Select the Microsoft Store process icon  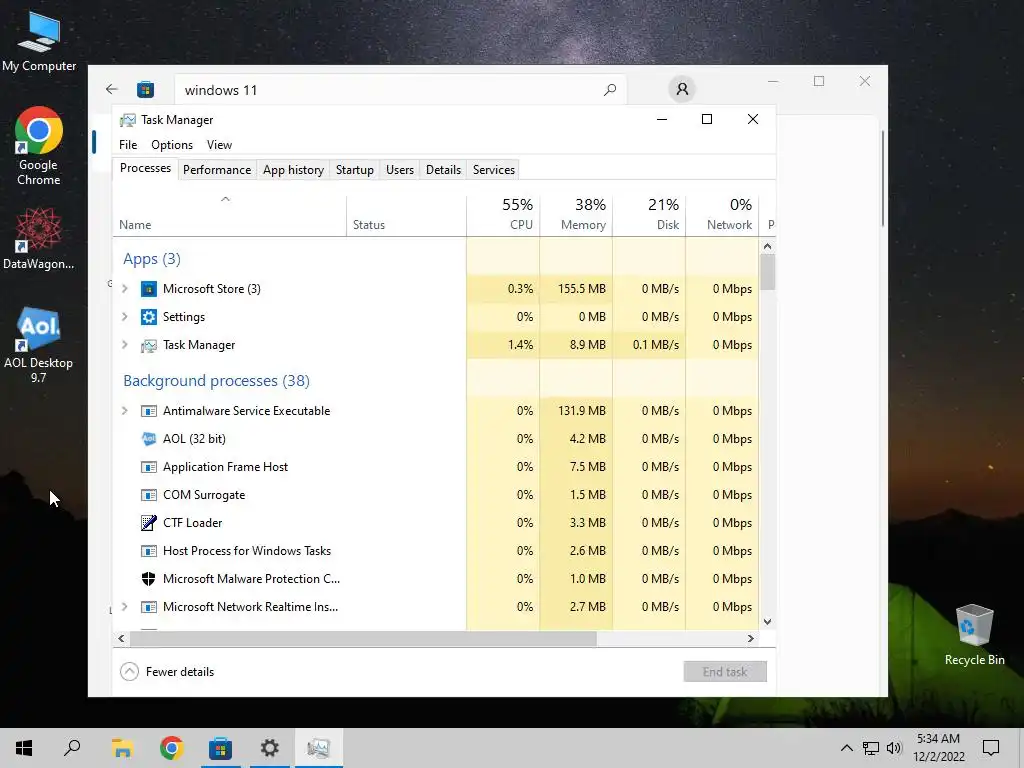click(149, 289)
